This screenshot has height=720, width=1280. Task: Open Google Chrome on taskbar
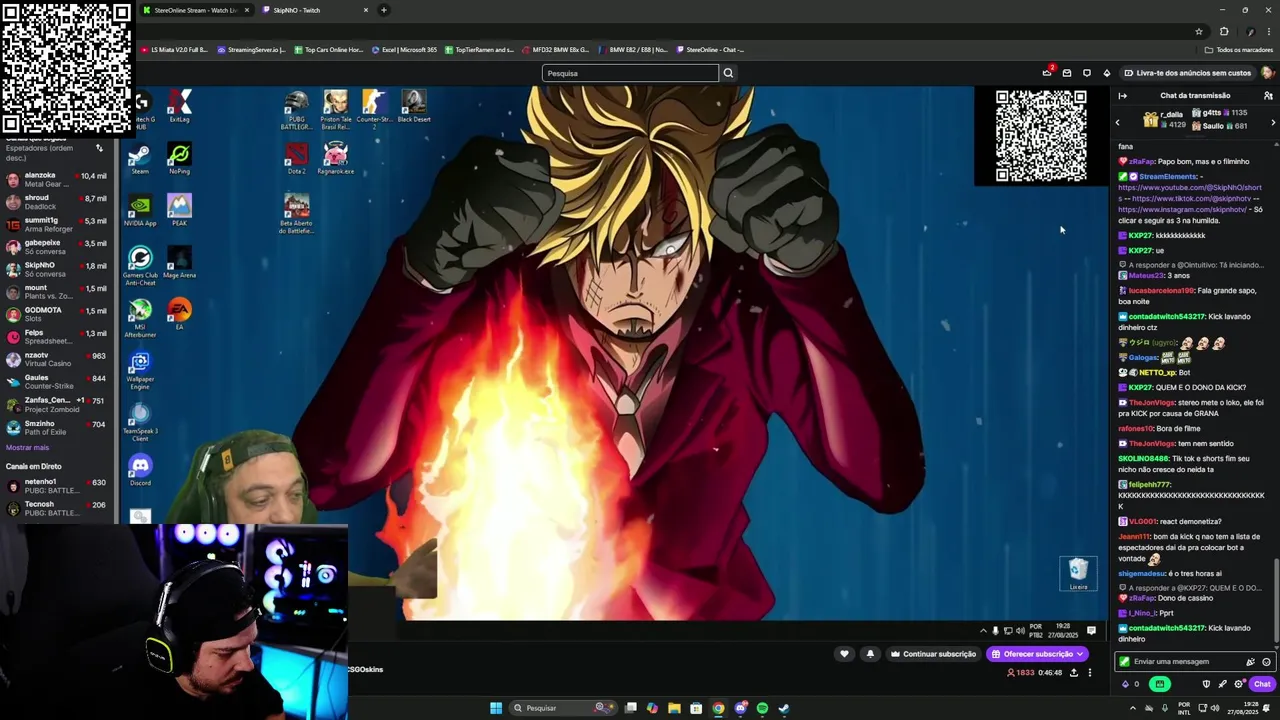(x=718, y=708)
